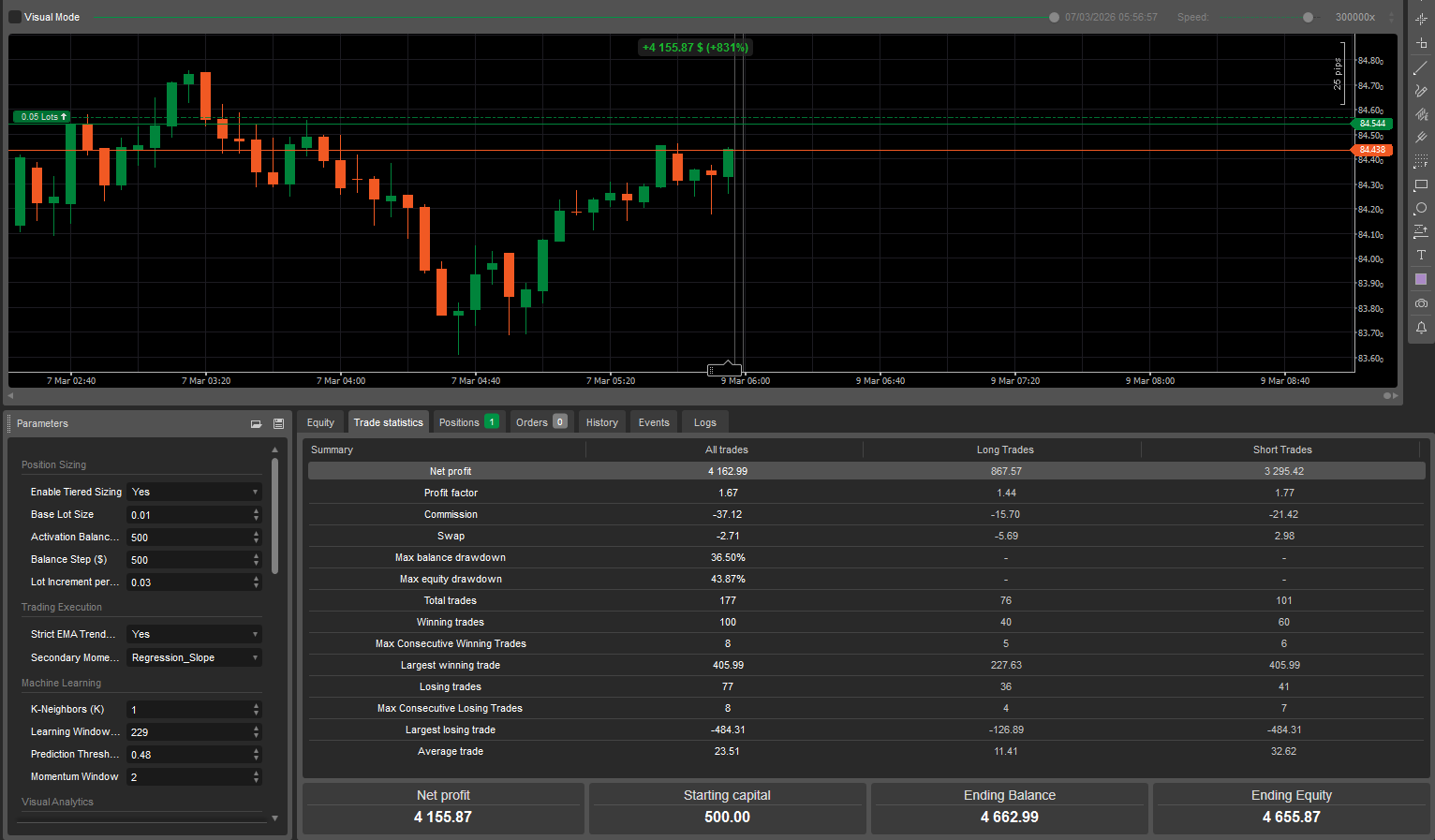The image size is (1435, 840).
Task: Choose the rectangle shape tool
Action: click(1421, 185)
